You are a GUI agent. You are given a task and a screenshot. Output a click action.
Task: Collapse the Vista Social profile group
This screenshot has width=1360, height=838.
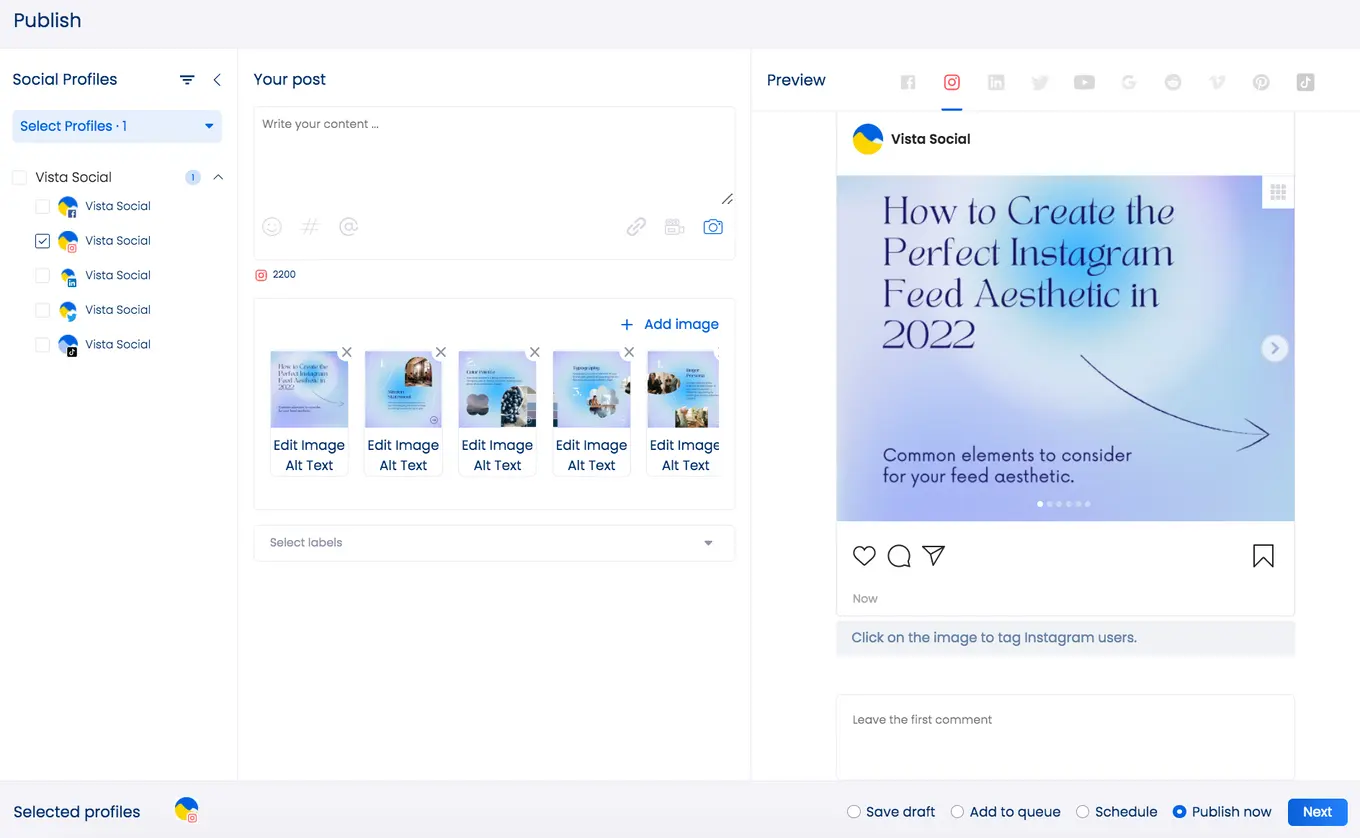218,177
